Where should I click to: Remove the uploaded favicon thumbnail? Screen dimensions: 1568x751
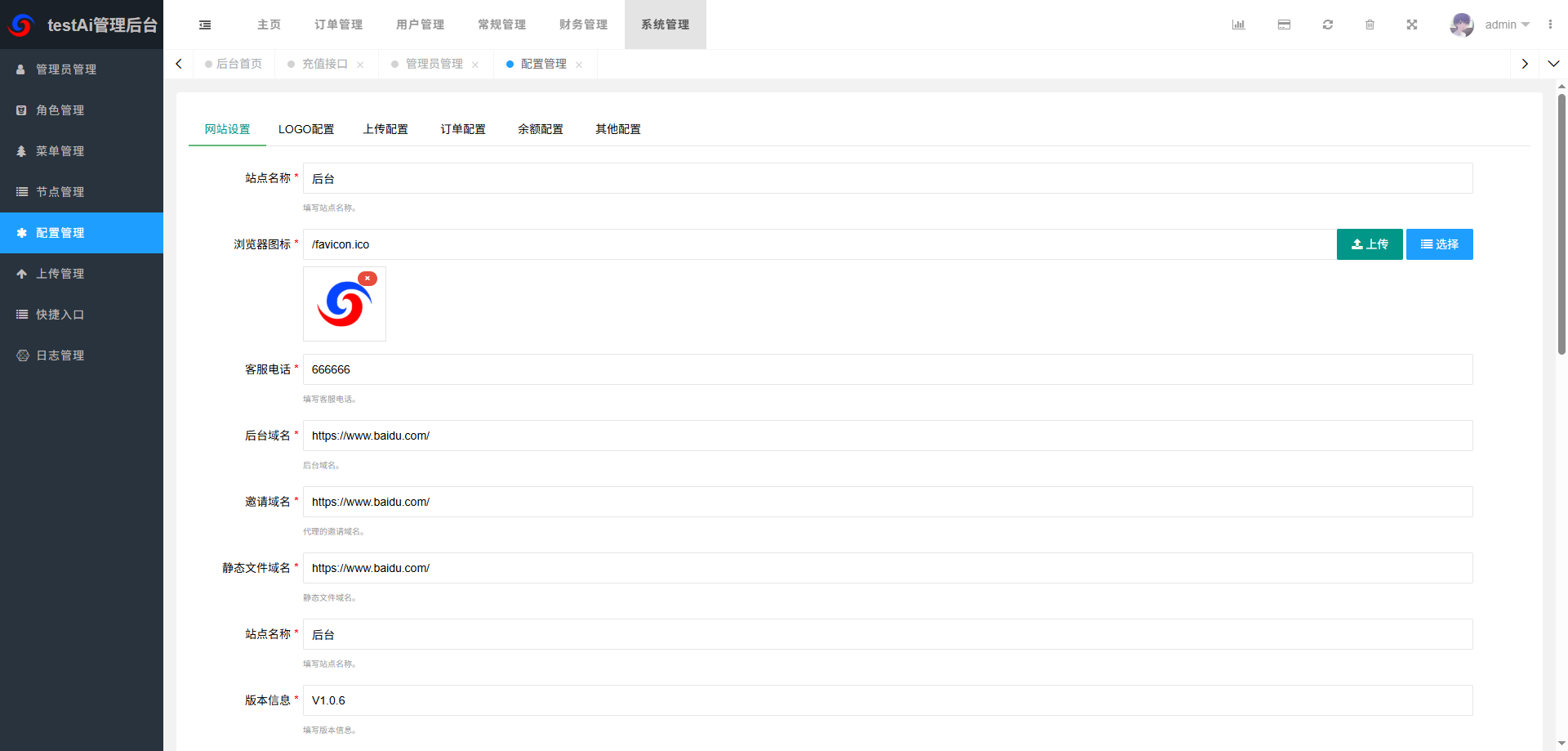pos(367,278)
